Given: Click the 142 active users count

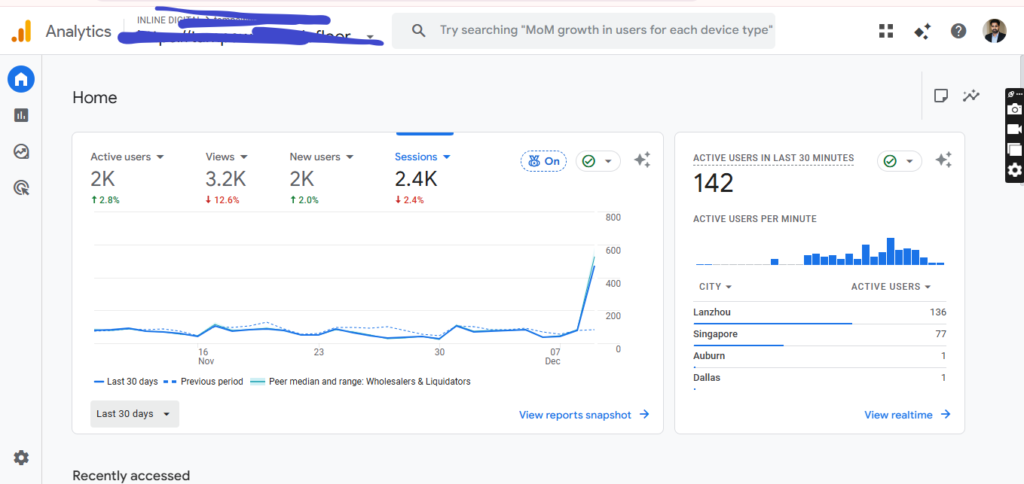Looking at the screenshot, I should point(713,184).
